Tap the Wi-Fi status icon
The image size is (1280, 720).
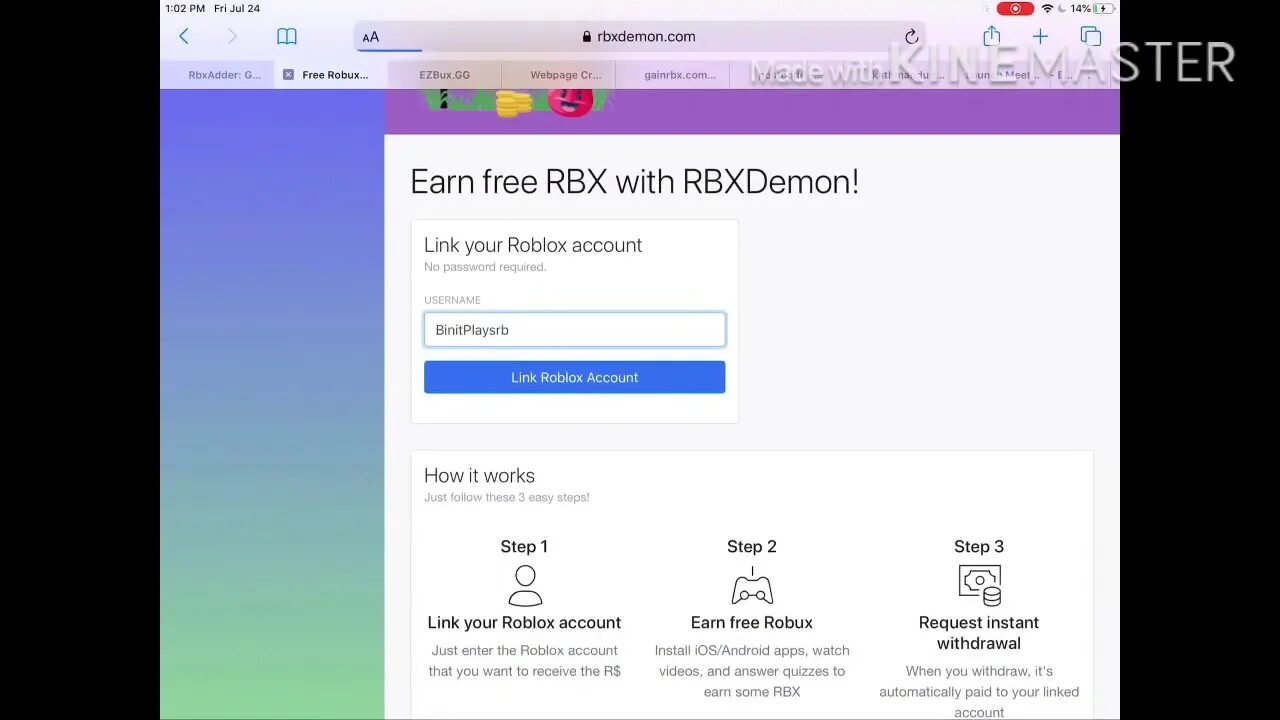(1048, 8)
